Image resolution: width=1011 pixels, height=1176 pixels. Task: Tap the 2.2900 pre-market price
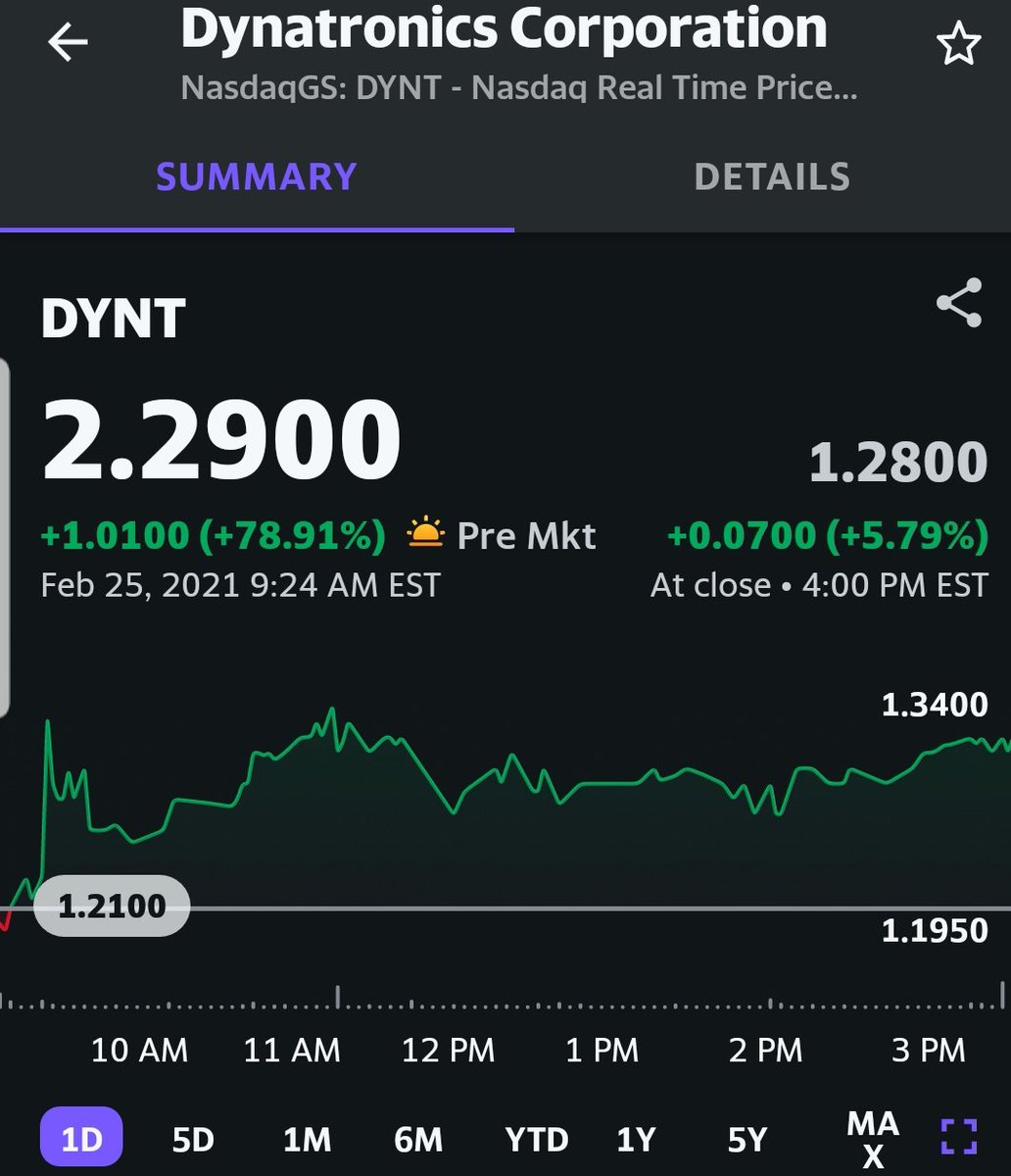click(x=221, y=440)
